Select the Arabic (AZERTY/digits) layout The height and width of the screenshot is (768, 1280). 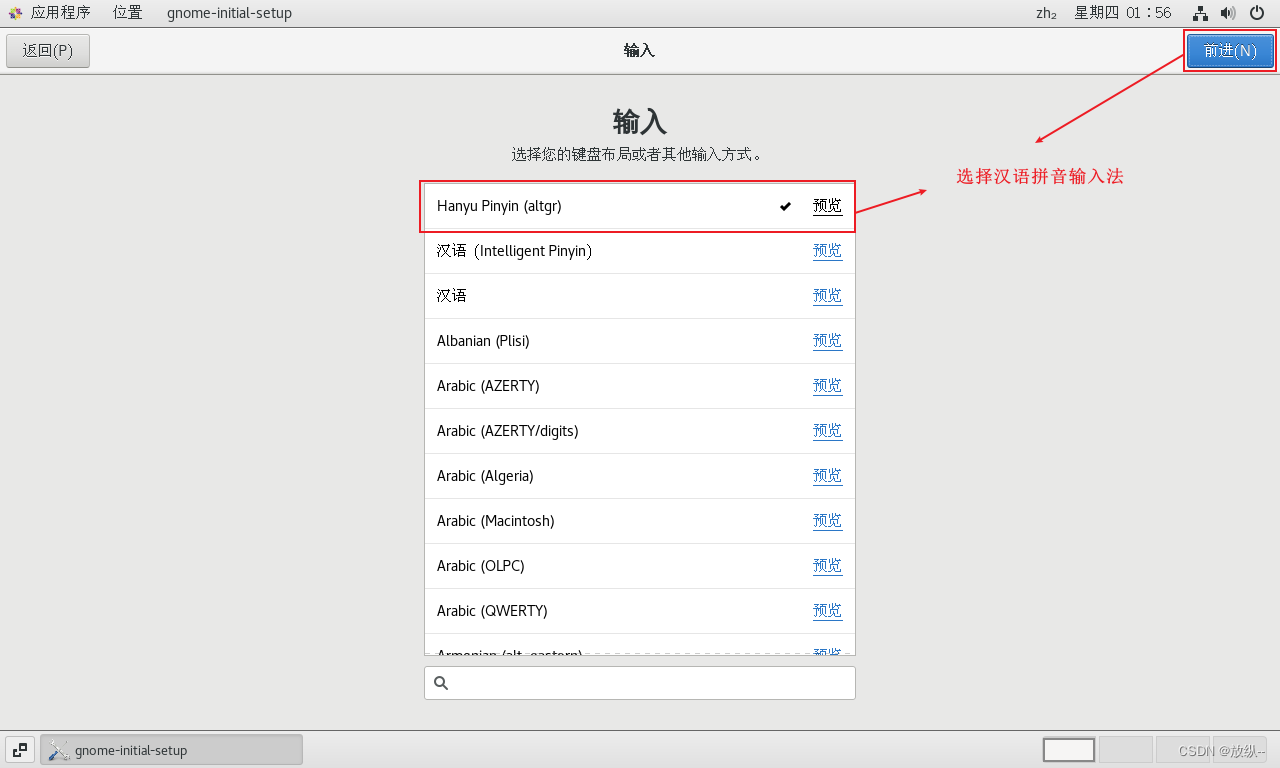(x=640, y=431)
